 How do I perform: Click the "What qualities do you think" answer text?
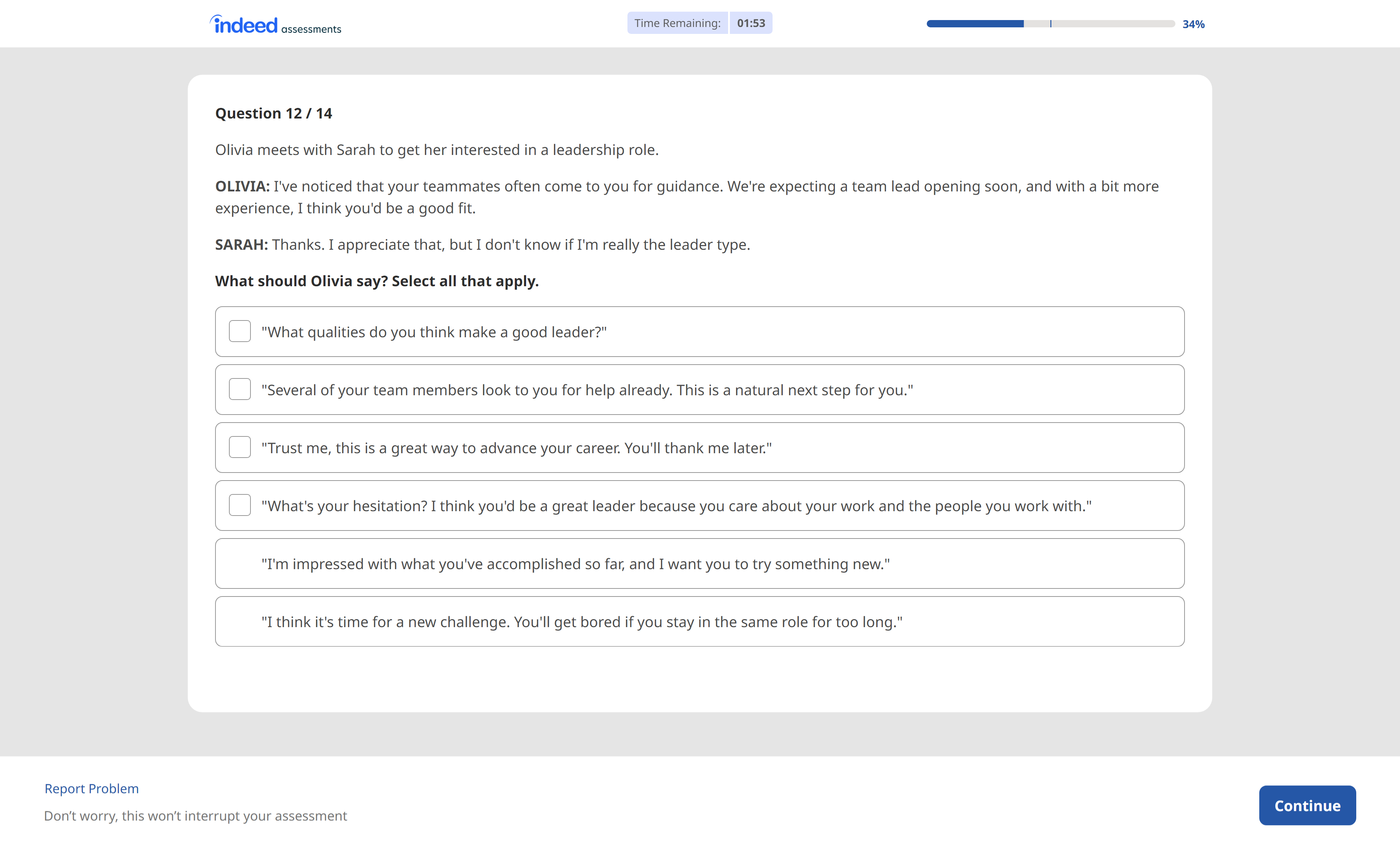[x=434, y=332]
